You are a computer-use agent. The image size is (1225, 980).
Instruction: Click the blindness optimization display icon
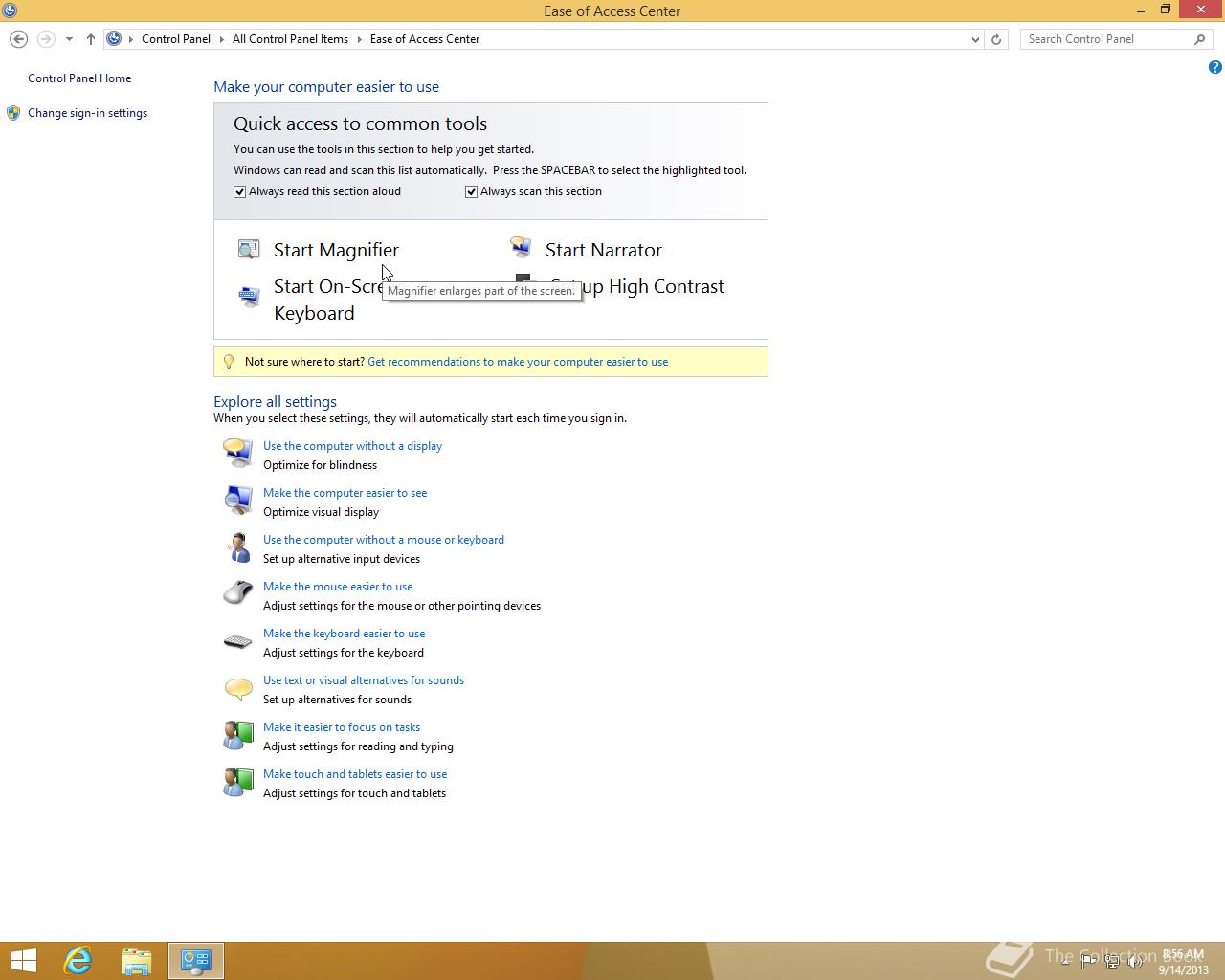tap(237, 453)
